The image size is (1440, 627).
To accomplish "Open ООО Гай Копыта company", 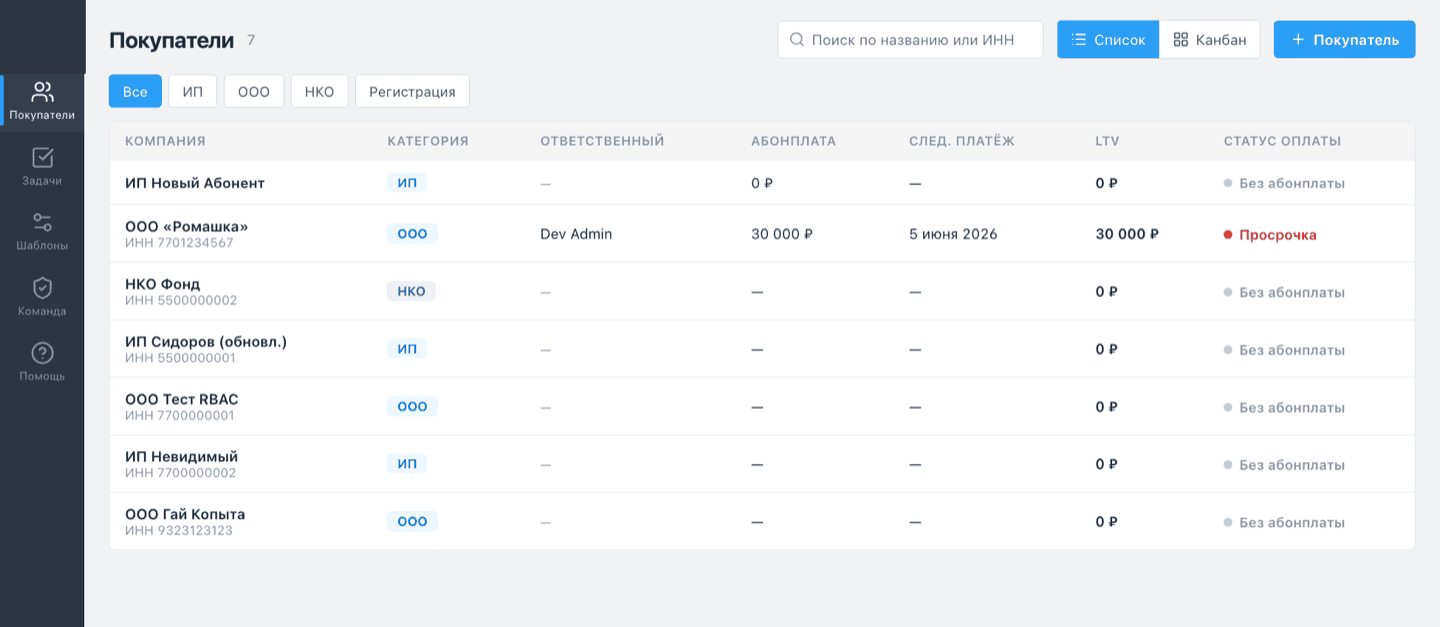I will pos(185,514).
